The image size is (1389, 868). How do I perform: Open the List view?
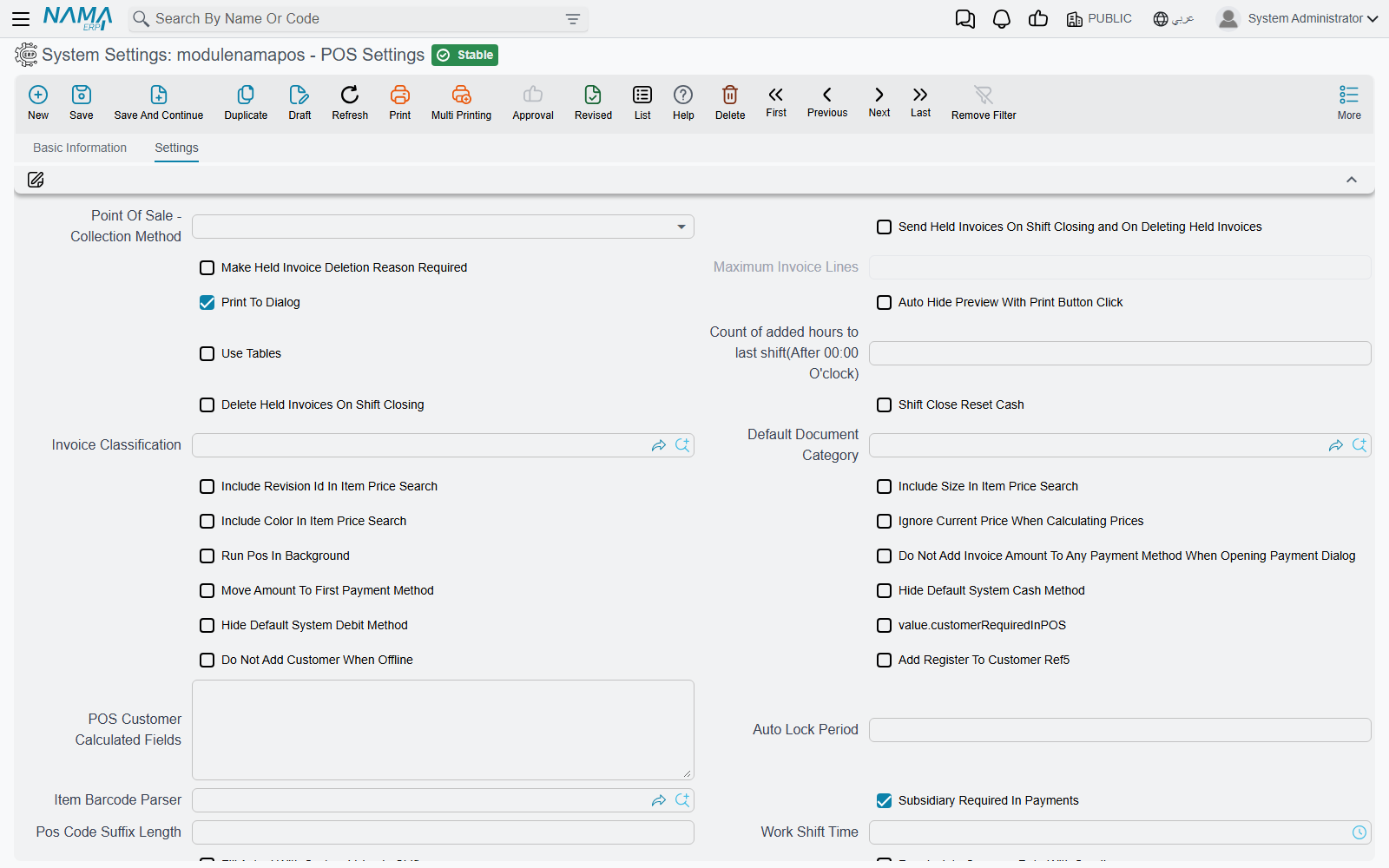[x=642, y=95]
